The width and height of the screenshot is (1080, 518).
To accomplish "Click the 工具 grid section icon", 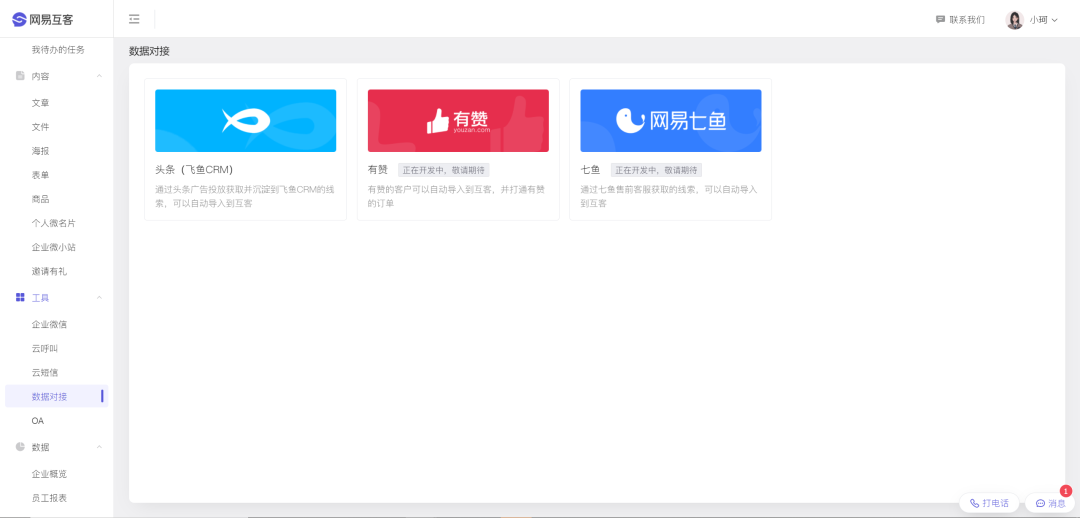I will (x=20, y=298).
